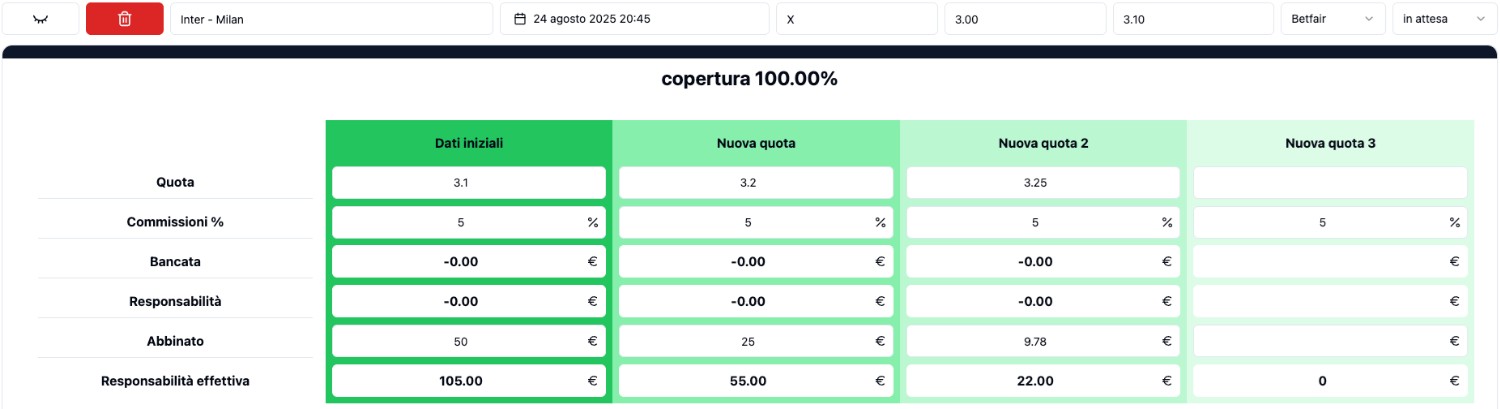Select the Nuova quota 2 column header
Viewport: 1500px width, 409px height.
(x=1043, y=143)
